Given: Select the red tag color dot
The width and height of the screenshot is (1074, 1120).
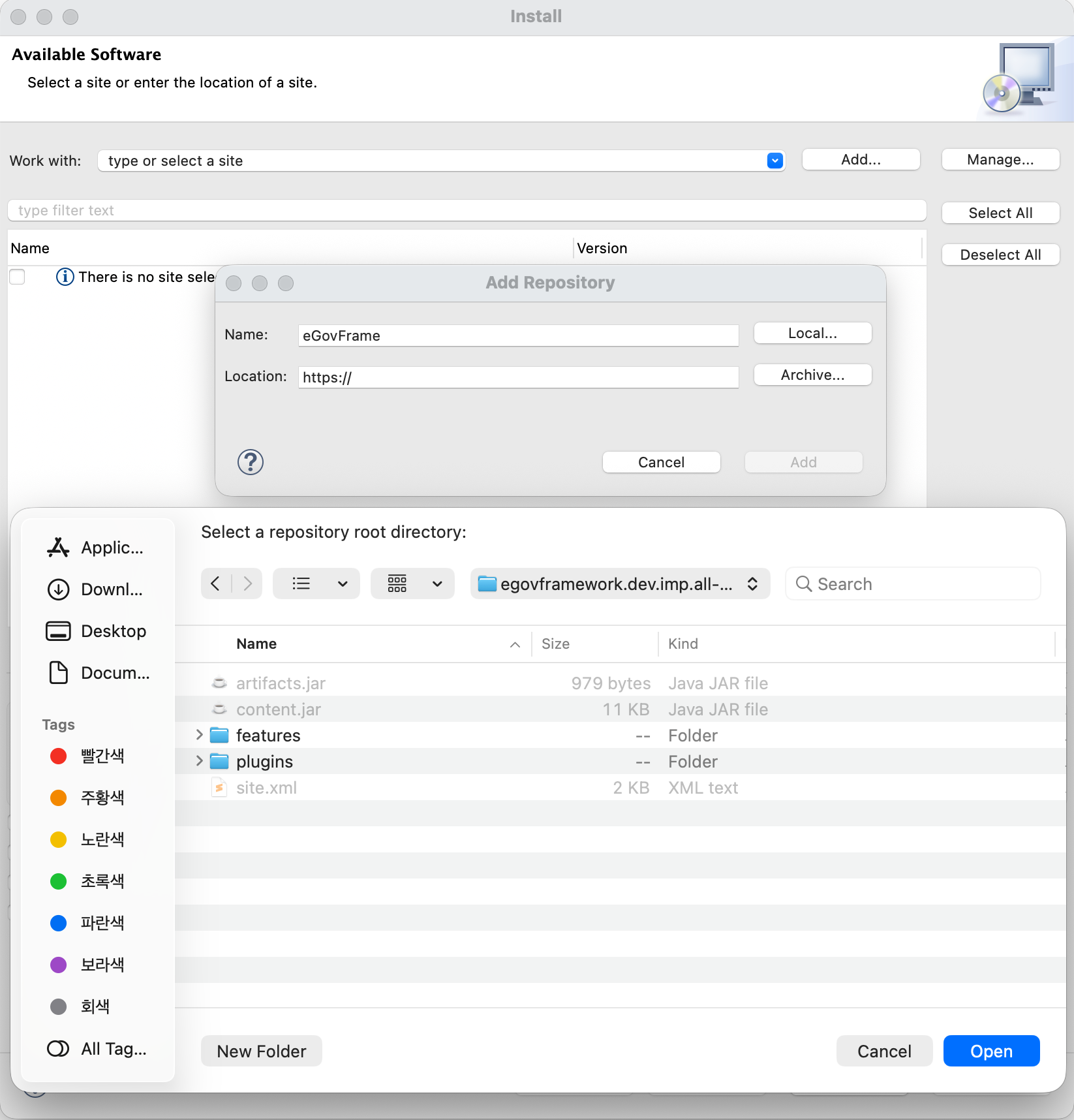Looking at the screenshot, I should [x=59, y=756].
